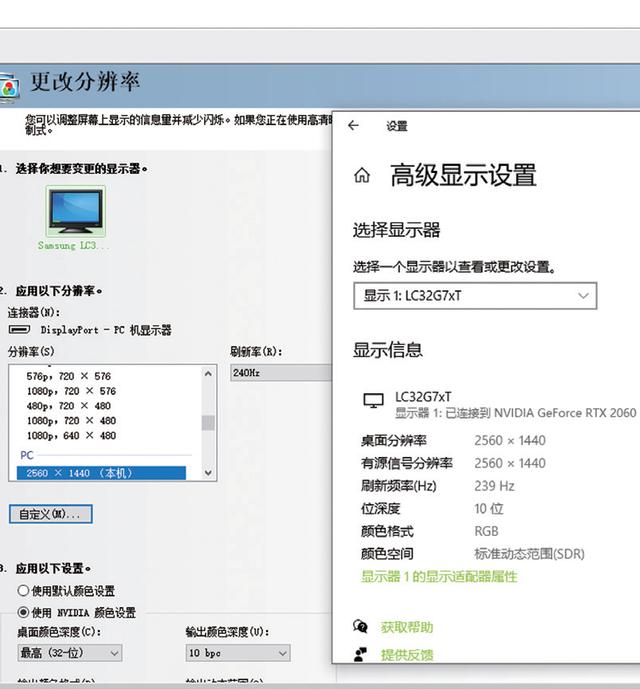Click the back arrow in Settings window
Screen dimensions: 640x689
353,126
